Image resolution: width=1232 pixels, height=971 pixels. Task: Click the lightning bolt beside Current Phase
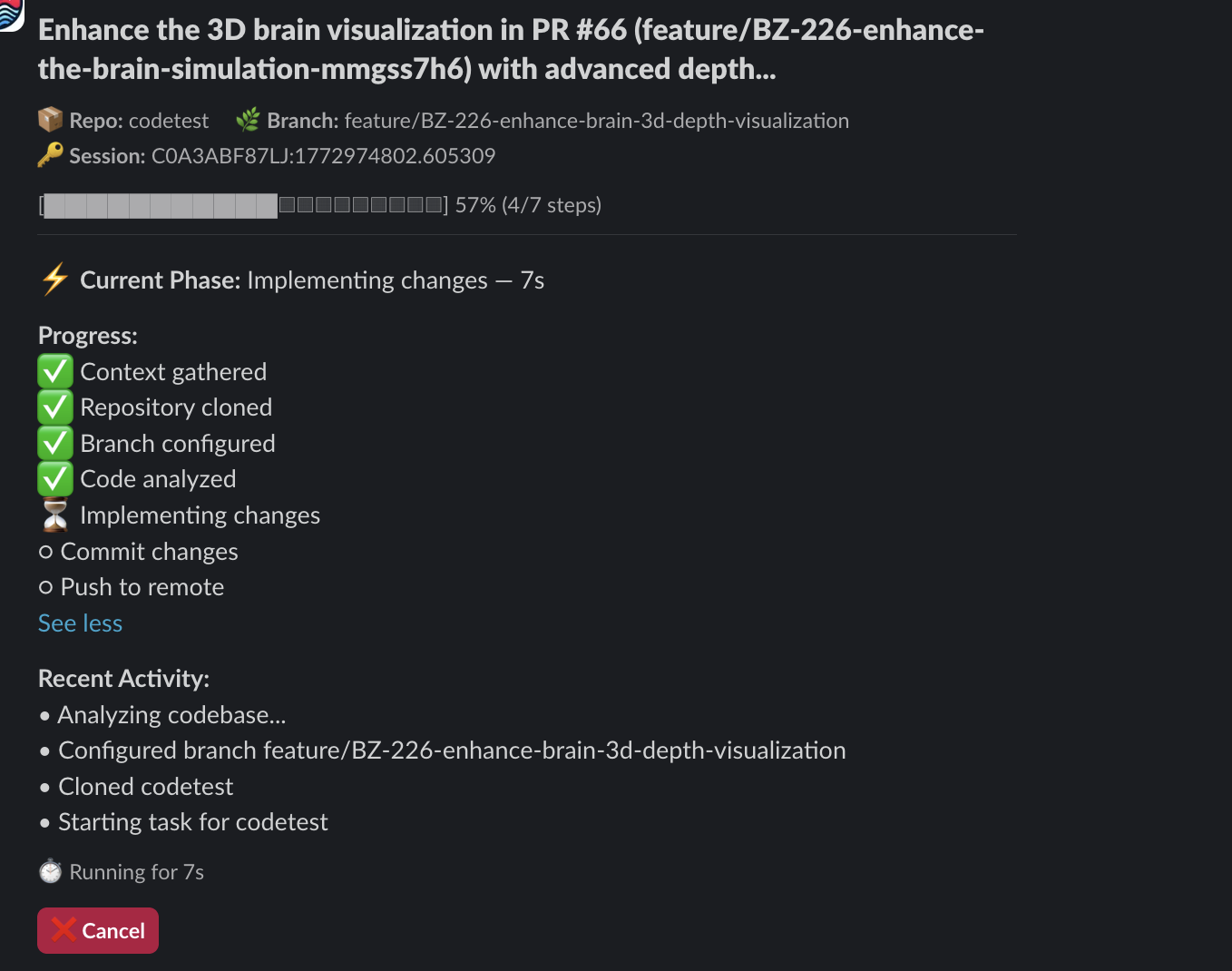click(54, 280)
